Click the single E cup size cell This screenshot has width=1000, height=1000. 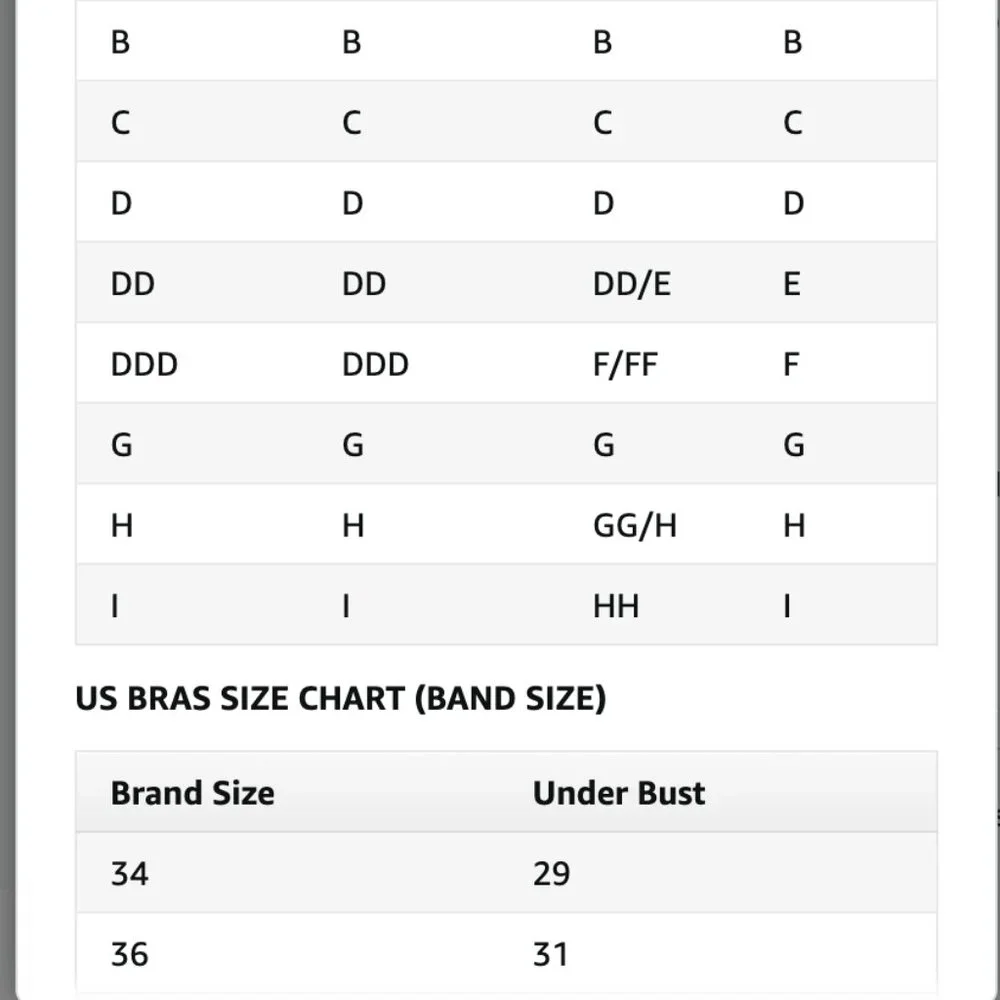(791, 284)
